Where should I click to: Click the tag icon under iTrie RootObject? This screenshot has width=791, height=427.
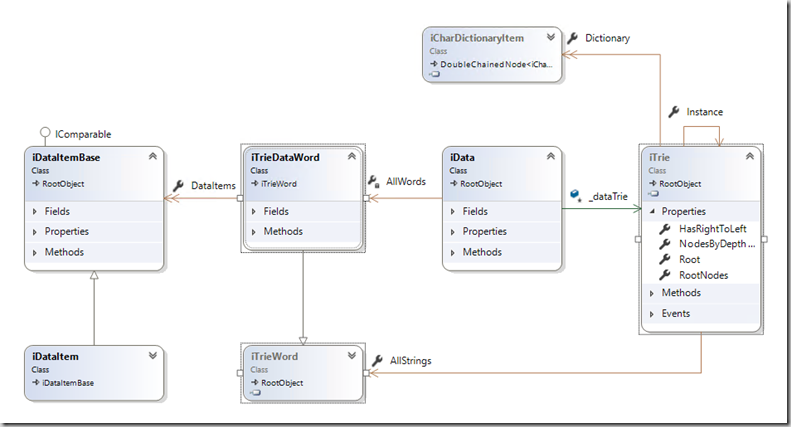click(654, 193)
